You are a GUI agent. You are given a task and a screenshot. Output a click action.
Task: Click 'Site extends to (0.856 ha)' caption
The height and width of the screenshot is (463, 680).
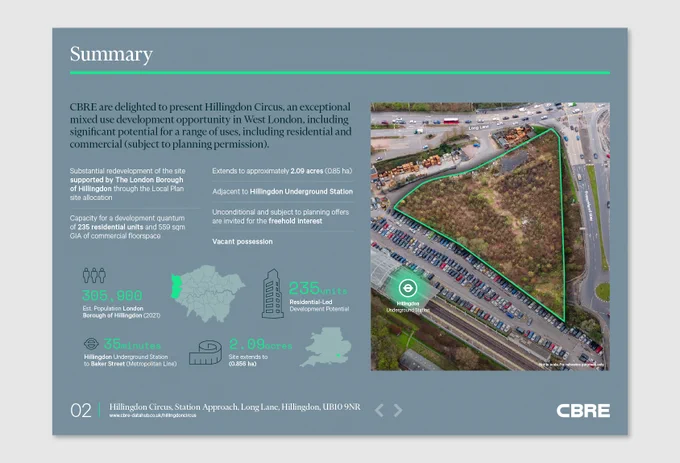tap(248, 360)
